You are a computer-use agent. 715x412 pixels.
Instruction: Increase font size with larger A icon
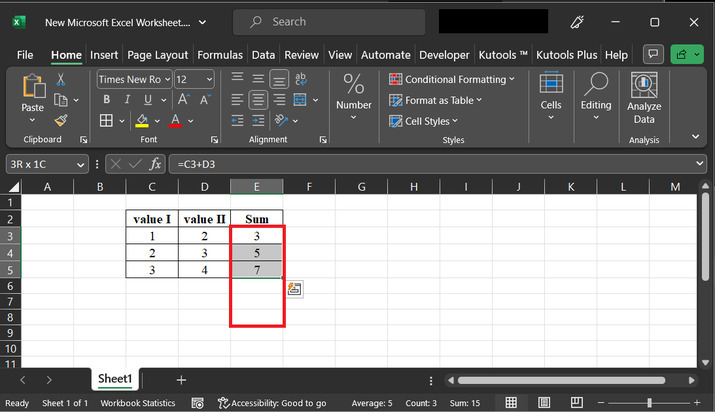tap(184, 99)
